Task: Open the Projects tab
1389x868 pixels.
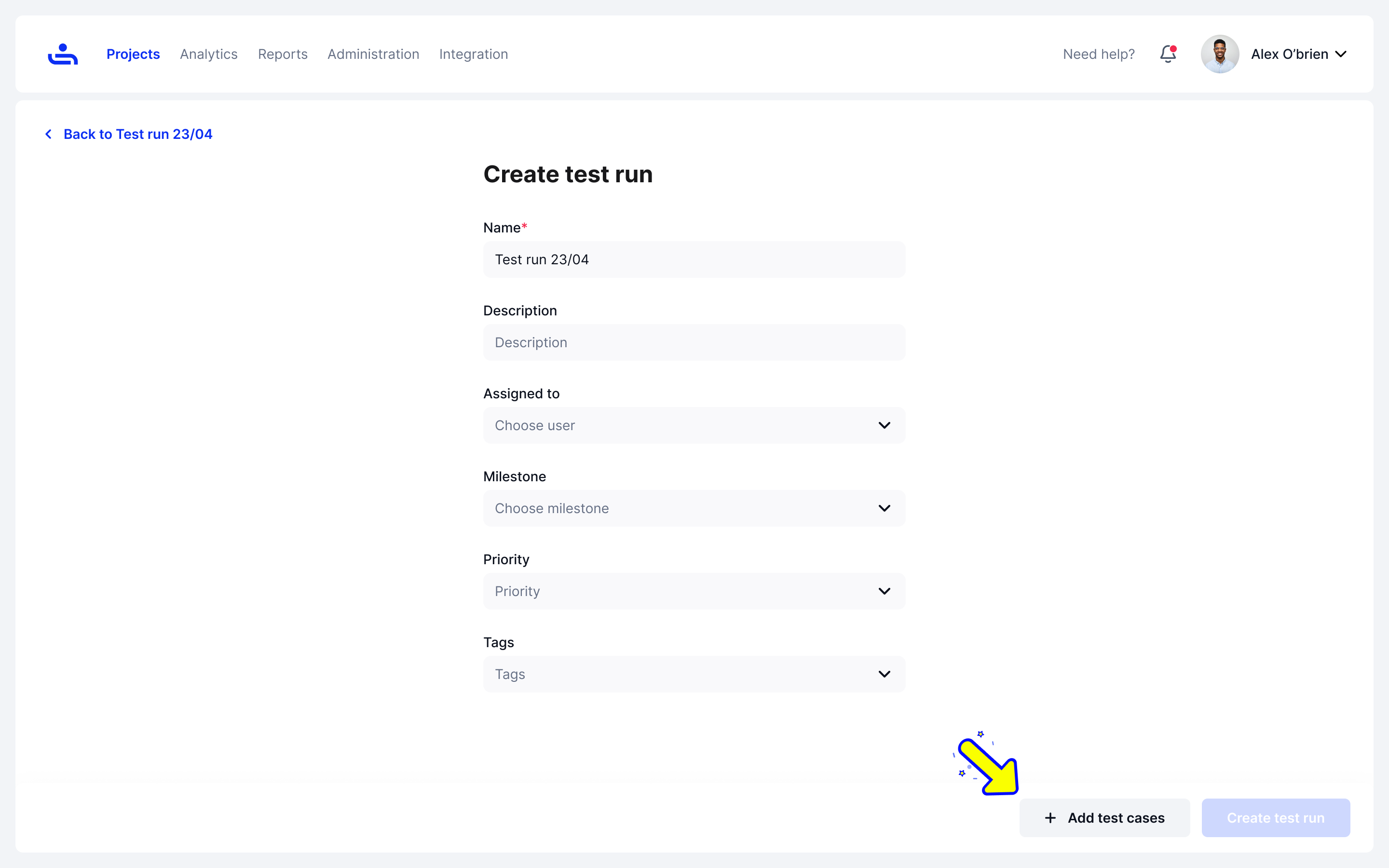Action: (x=133, y=54)
